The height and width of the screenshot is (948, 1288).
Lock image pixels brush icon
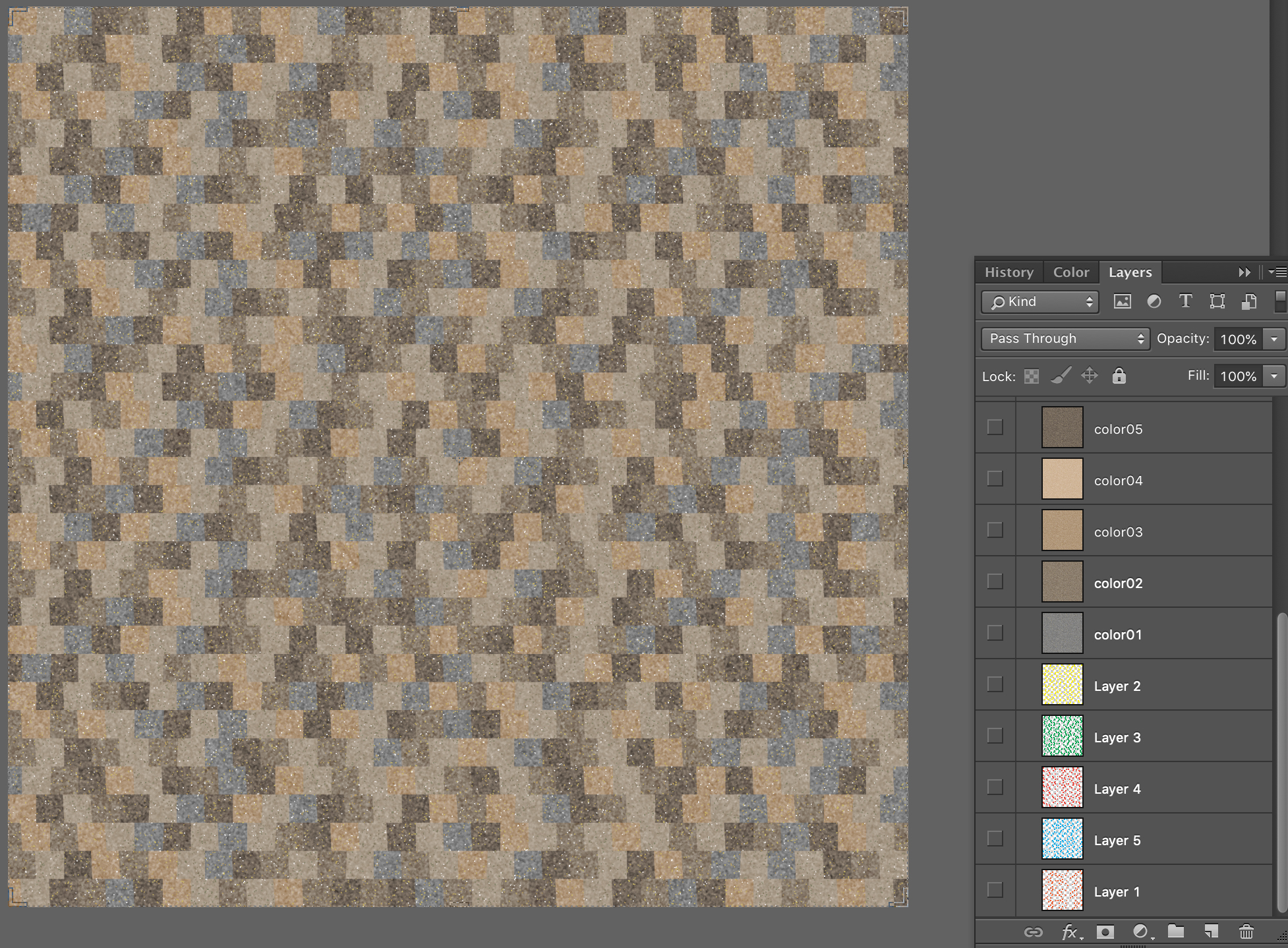pos(1061,376)
